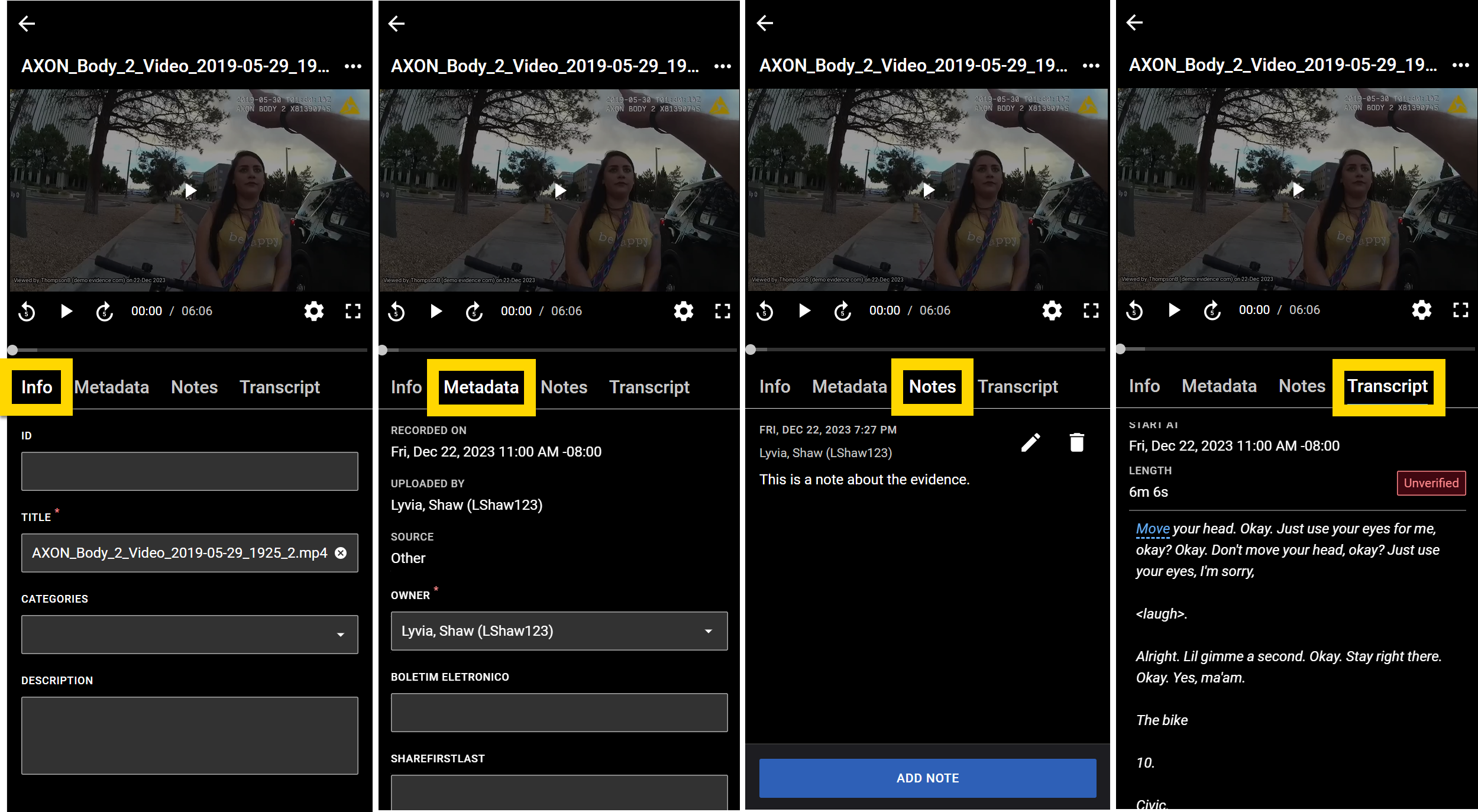
Task: Select the highlighted Metadata tab
Action: [x=481, y=387]
